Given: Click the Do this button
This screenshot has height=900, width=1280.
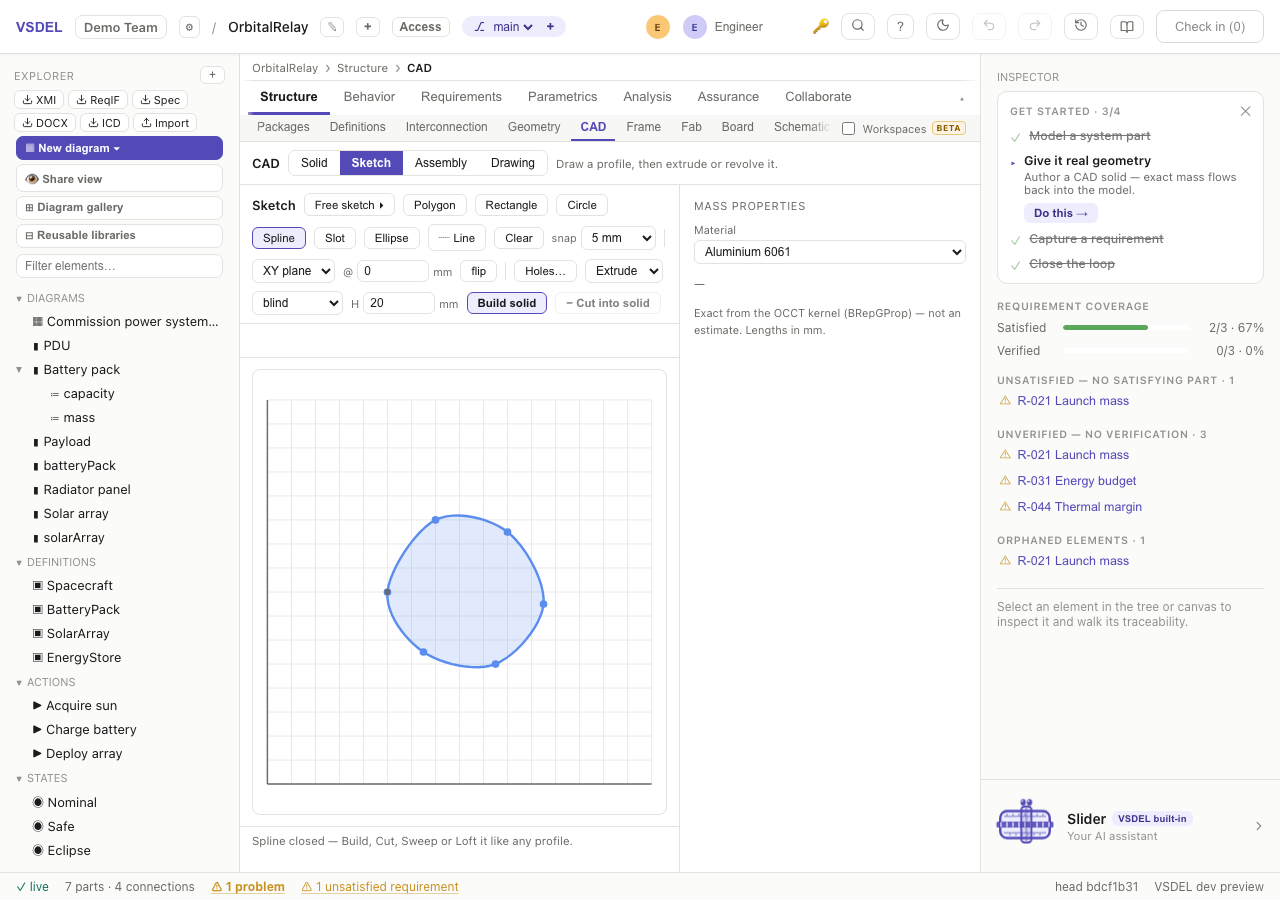Looking at the screenshot, I should (1060, 213).
